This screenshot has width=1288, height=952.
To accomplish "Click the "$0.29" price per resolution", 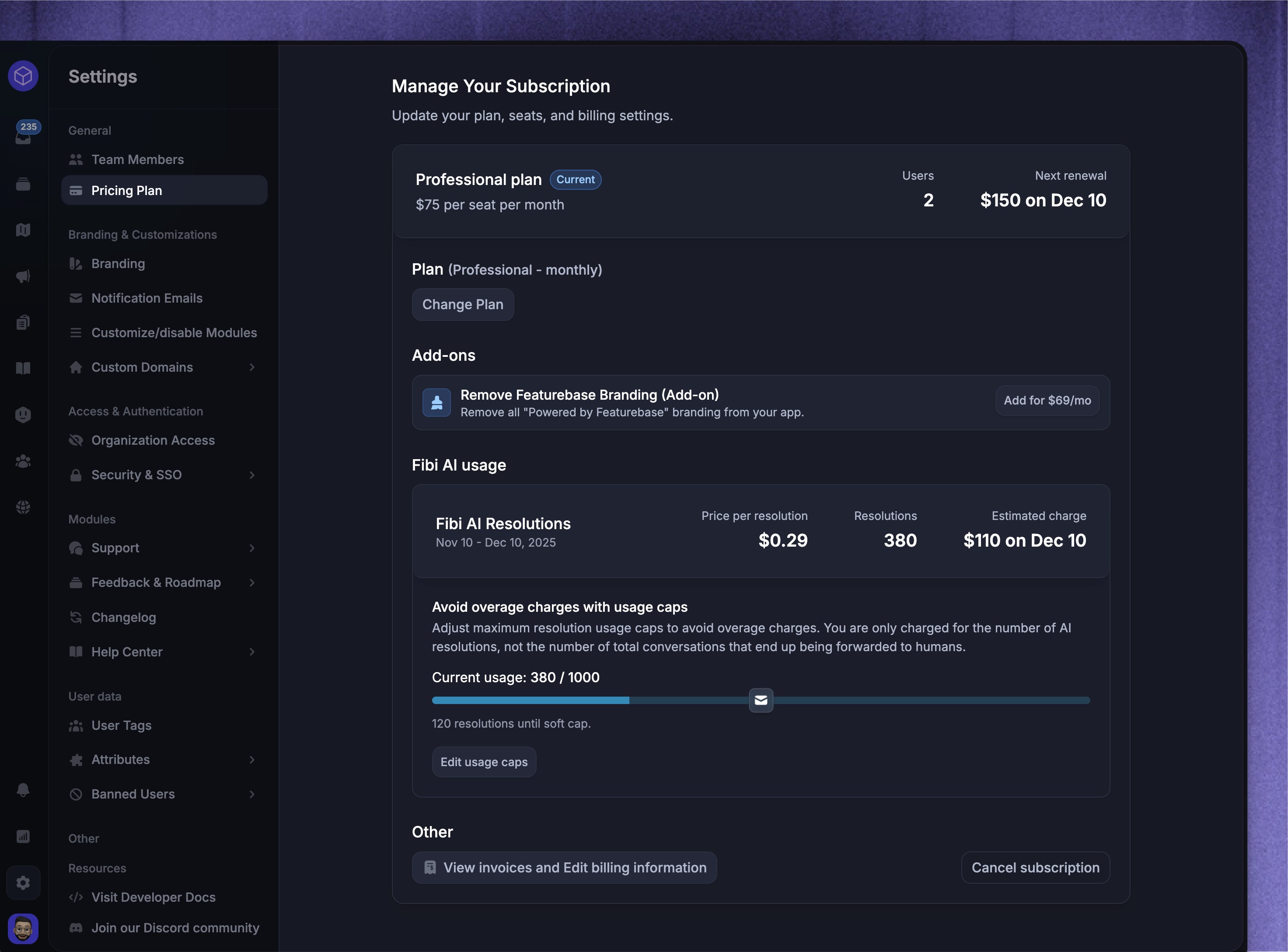I will pos(782,540).
